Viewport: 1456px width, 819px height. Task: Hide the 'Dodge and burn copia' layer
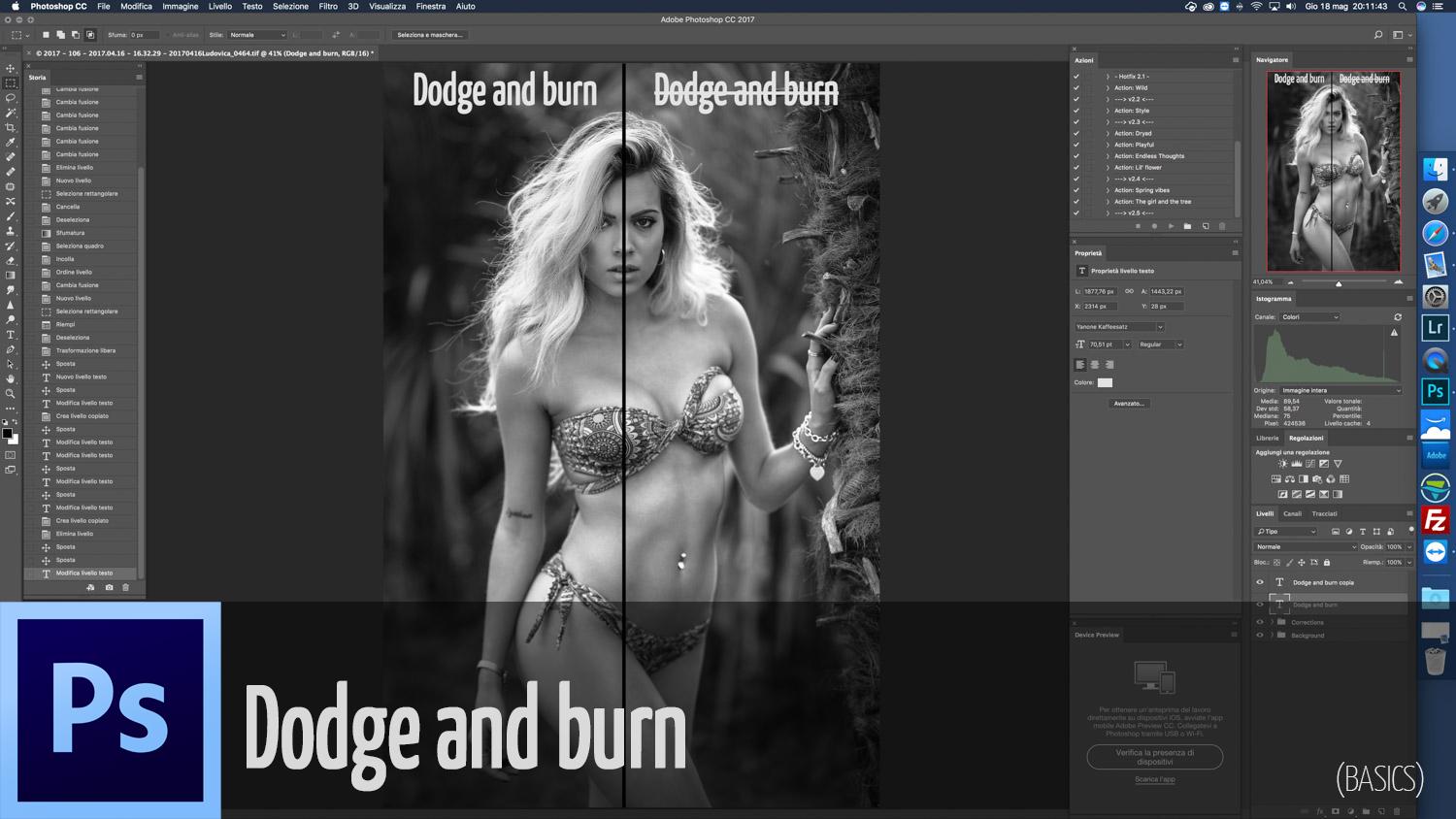(1260, 583)
